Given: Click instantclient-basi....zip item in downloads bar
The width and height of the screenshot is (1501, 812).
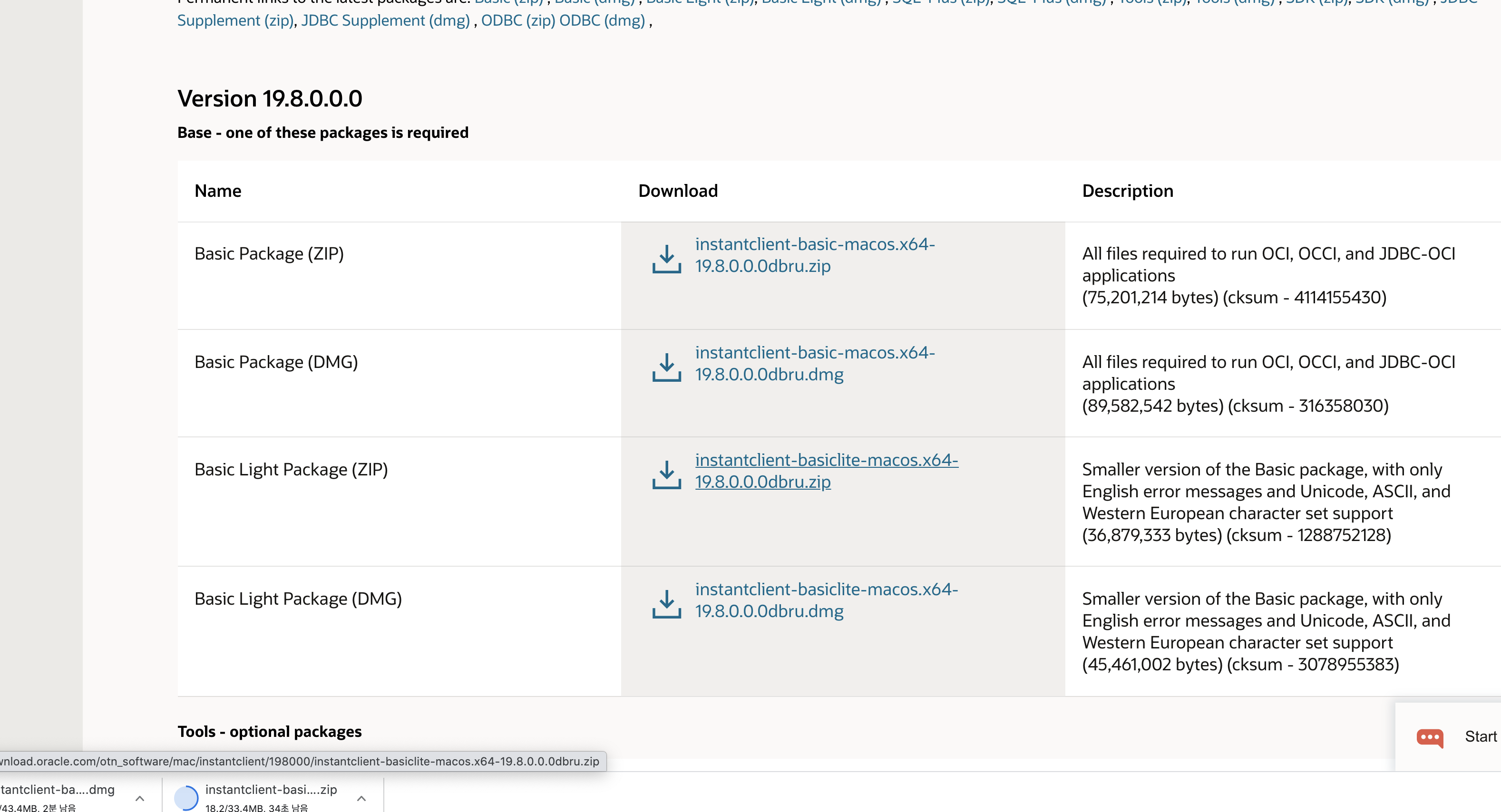Looking at the screenshot, I should point(270,790).
